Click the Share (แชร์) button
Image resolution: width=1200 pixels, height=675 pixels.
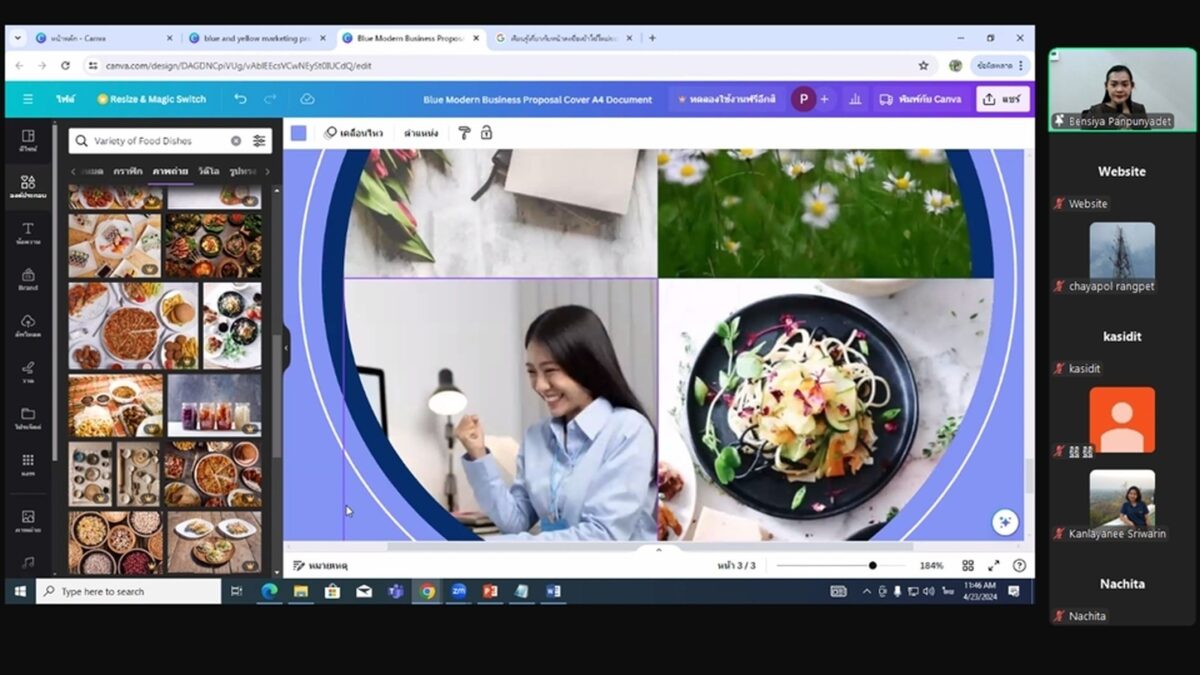[1002, 99]
